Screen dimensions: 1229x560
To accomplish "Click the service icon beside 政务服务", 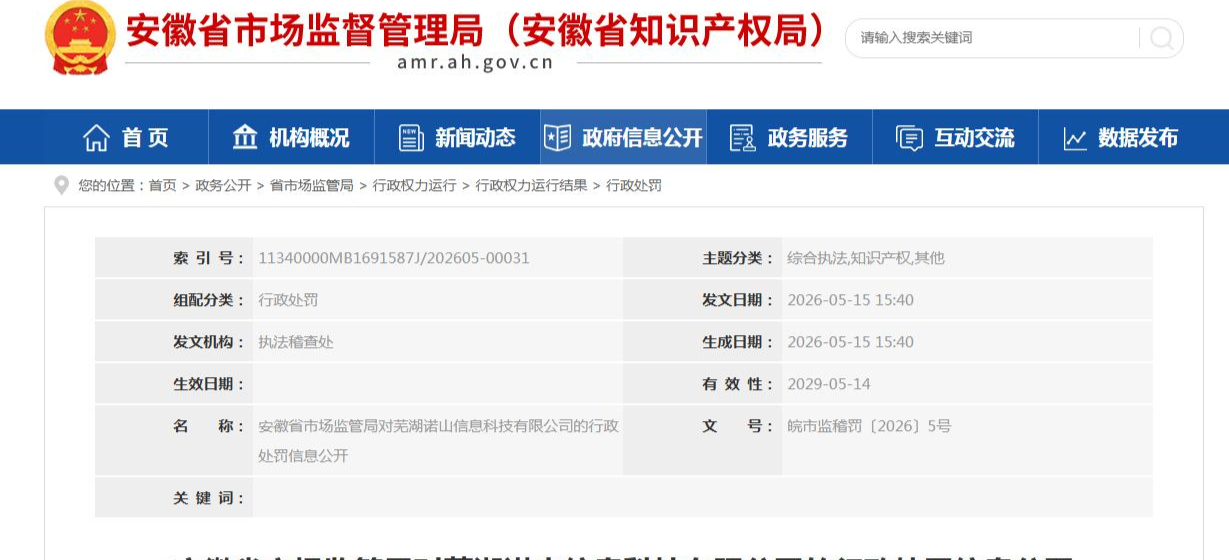I will (742, 138).
